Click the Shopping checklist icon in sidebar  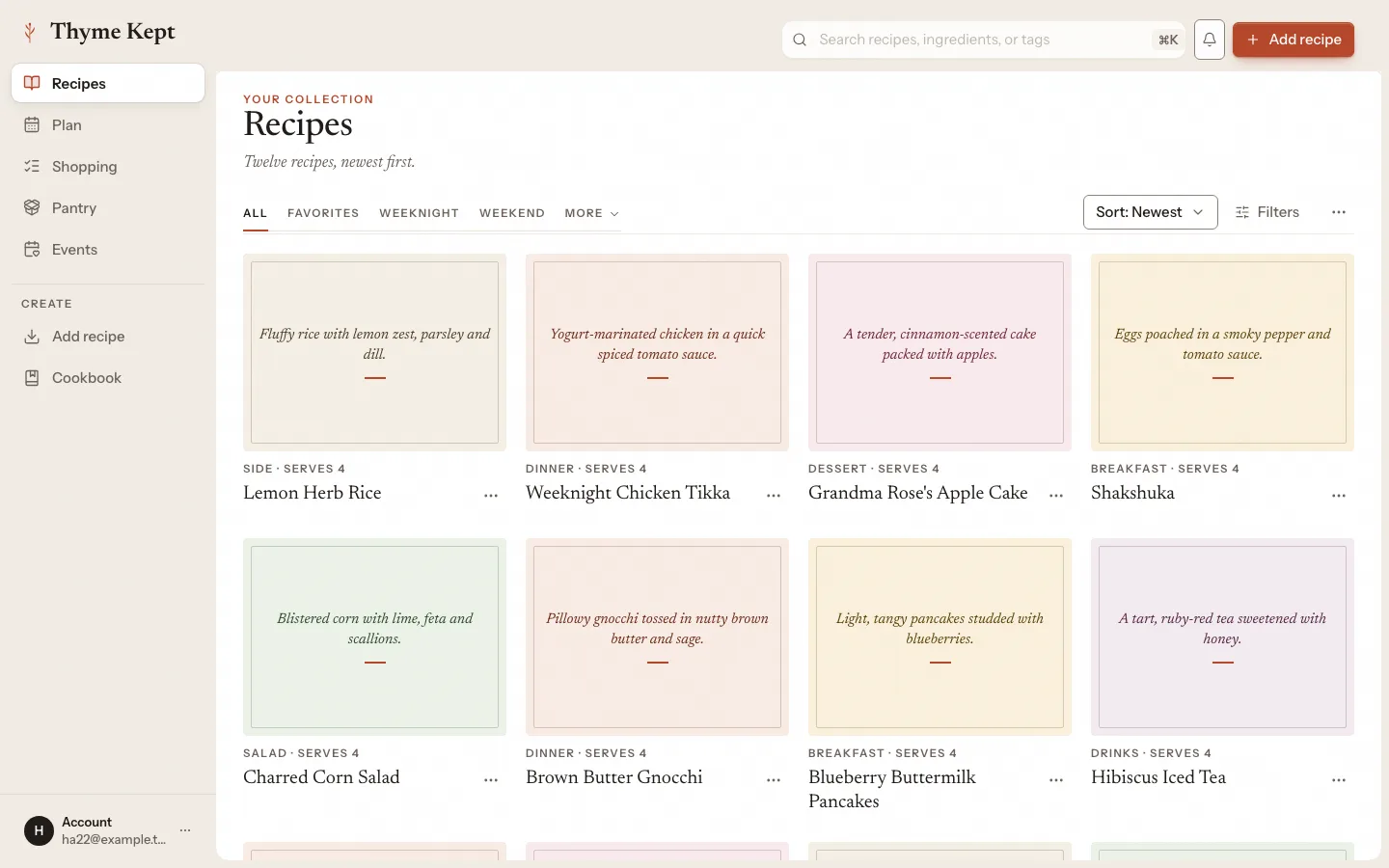[32, 166]
